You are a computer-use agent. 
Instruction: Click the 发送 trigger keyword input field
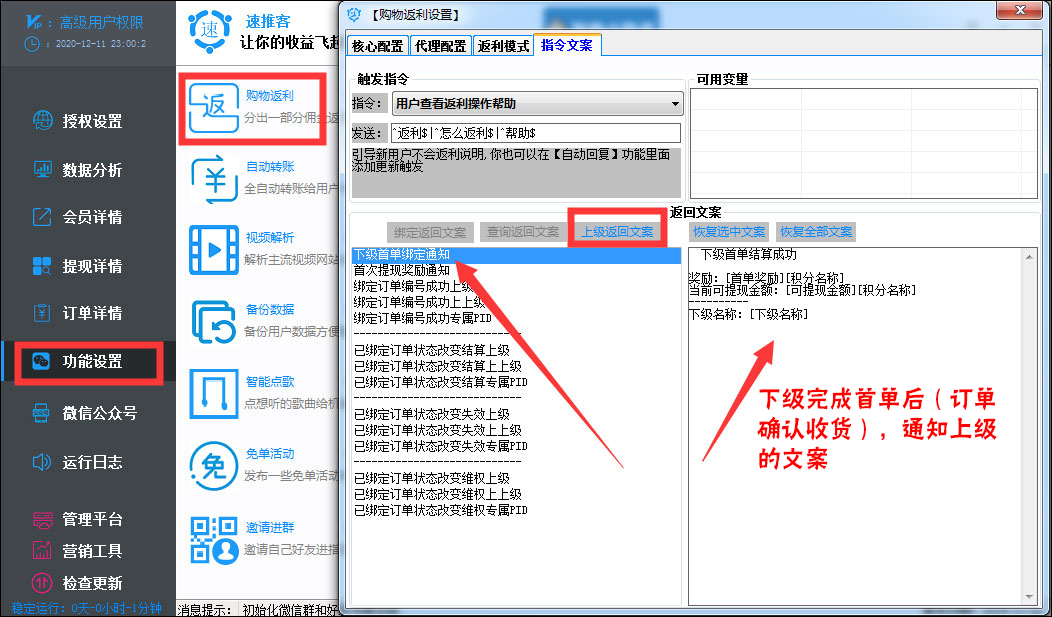[x=535, y=132]
